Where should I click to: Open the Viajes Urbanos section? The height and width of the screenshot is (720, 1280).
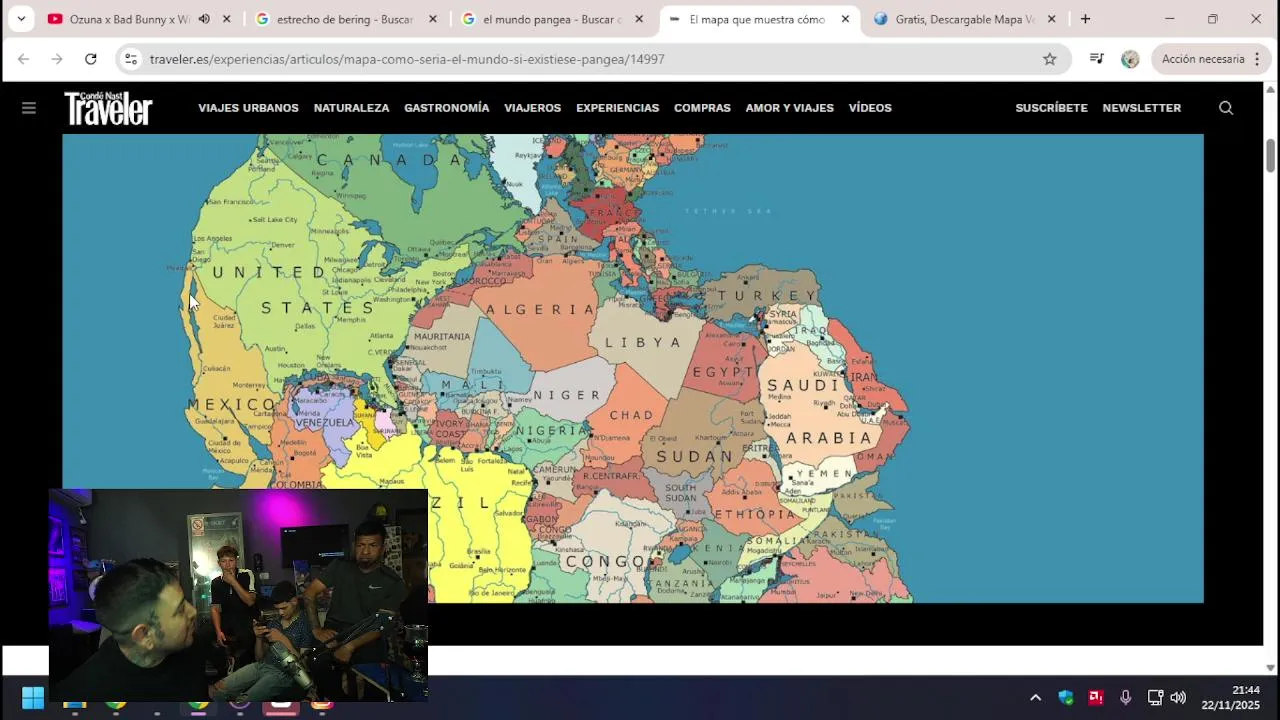(x=248, y=108)
